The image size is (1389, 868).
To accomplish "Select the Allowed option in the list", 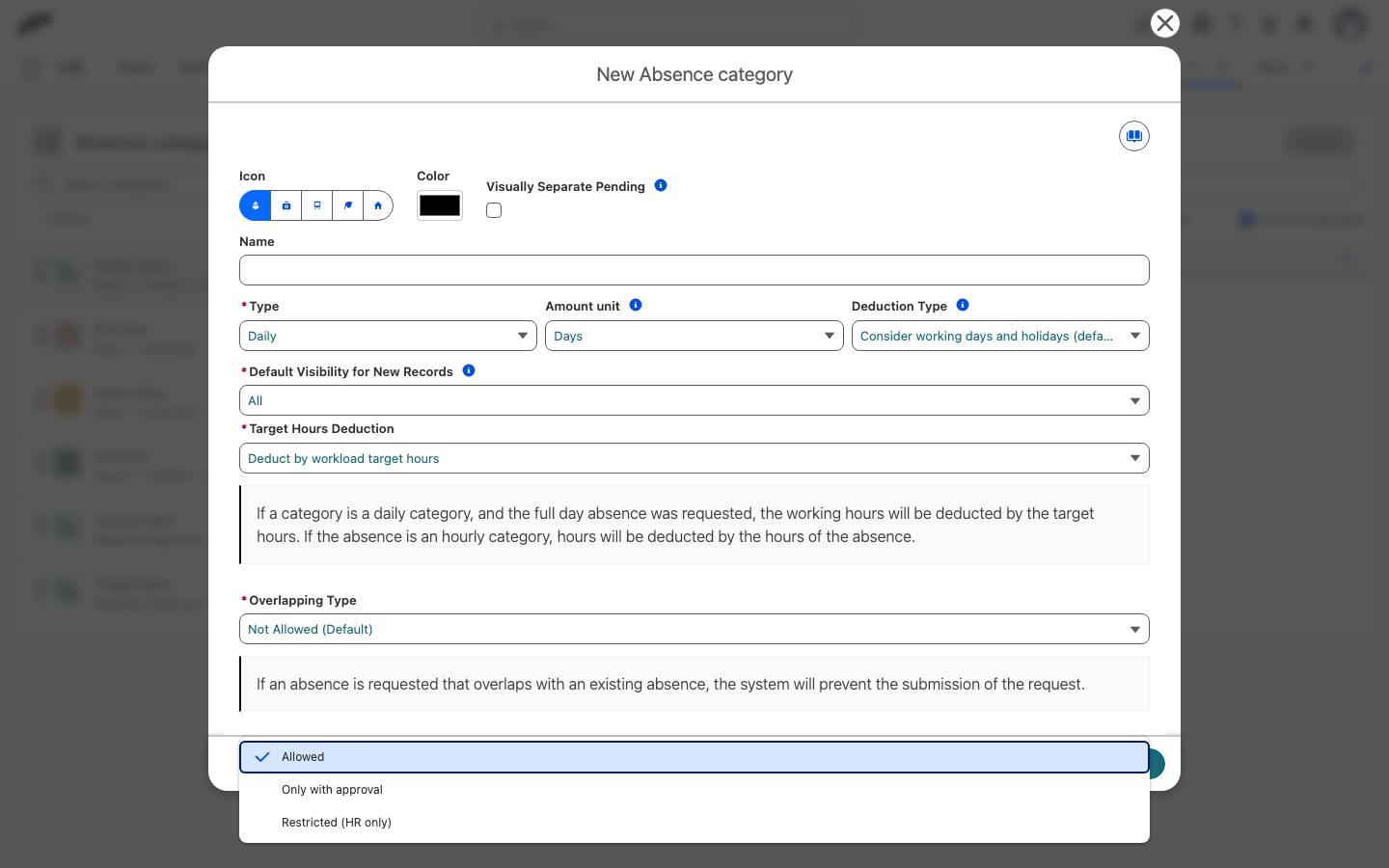I will coord(694,757).
